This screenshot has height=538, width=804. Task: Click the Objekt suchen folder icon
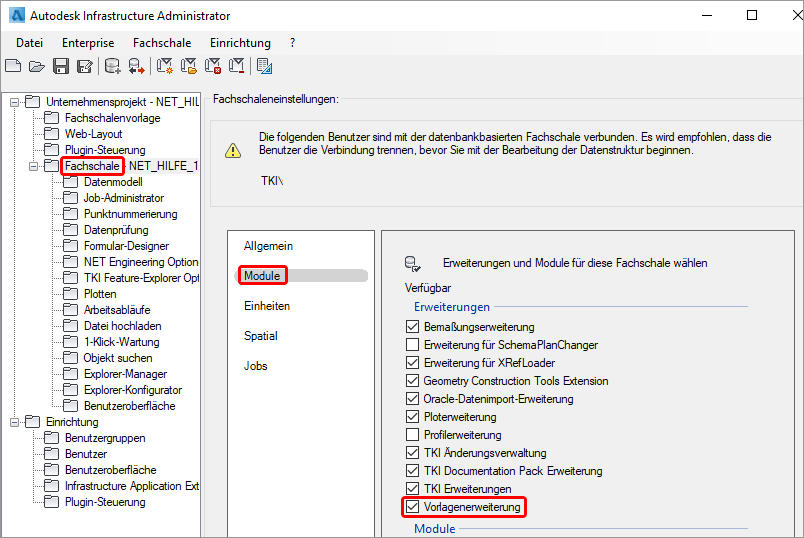coord(70,358)
